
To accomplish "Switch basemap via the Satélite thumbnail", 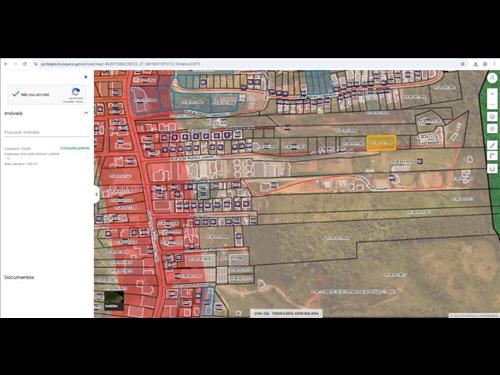I will coord(114,300).
